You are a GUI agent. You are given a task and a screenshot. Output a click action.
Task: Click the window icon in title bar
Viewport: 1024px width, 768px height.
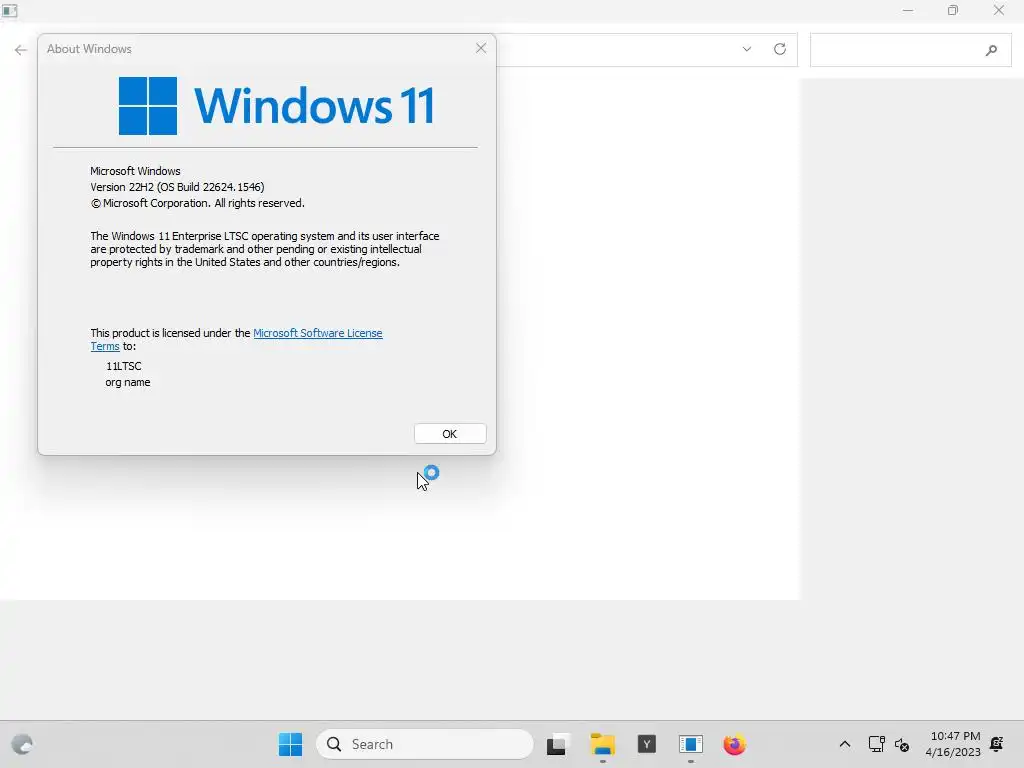[x=10, y=10]
